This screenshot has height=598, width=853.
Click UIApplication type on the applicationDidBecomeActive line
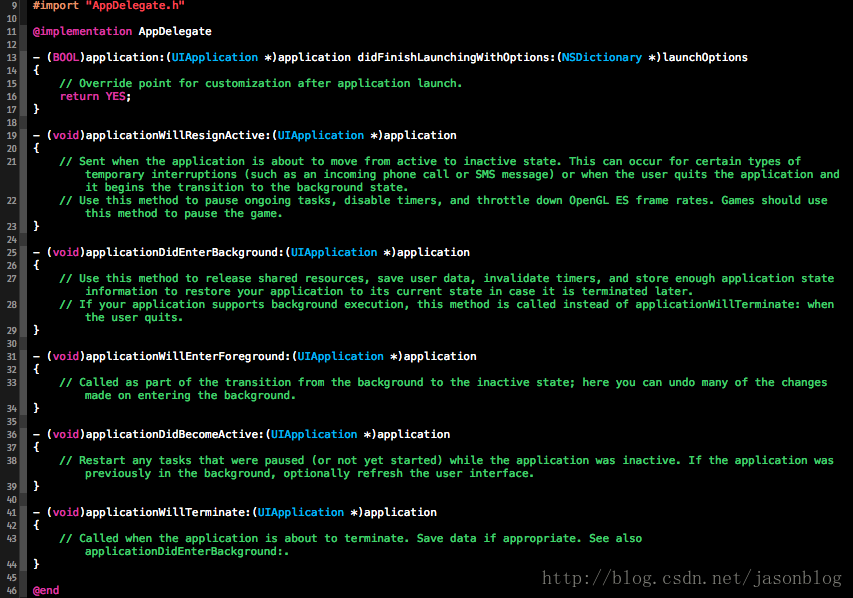(314, 435)
